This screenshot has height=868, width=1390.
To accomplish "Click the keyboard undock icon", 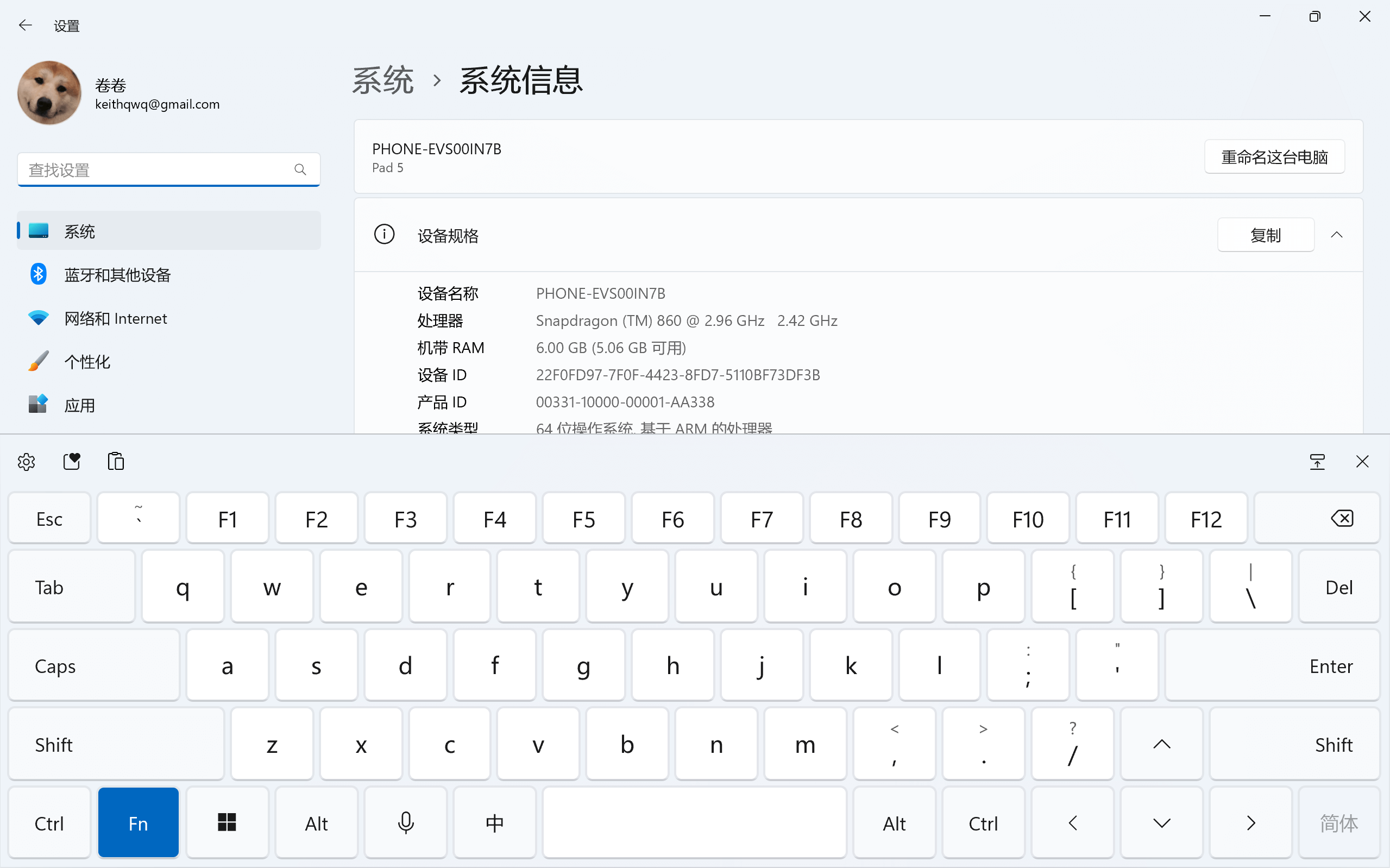I will (1317, 462).
